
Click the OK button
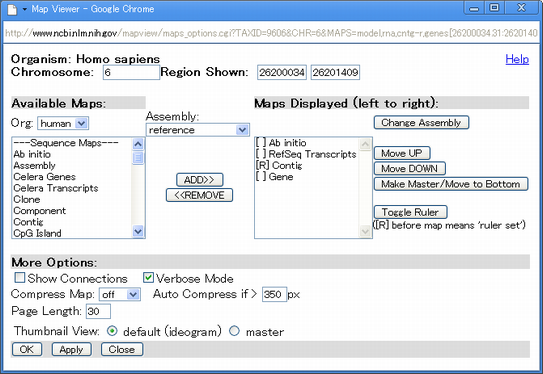[27, 349]
